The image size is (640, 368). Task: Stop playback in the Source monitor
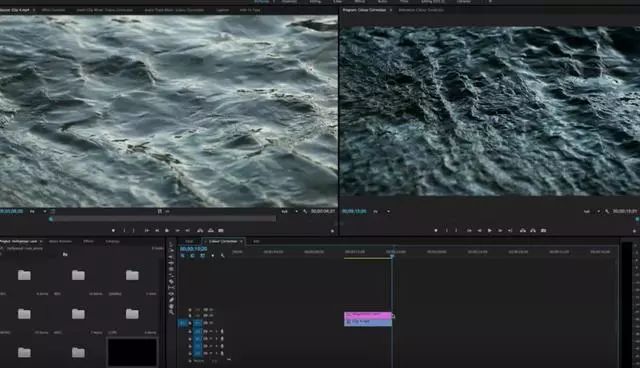tap(167, 231)
